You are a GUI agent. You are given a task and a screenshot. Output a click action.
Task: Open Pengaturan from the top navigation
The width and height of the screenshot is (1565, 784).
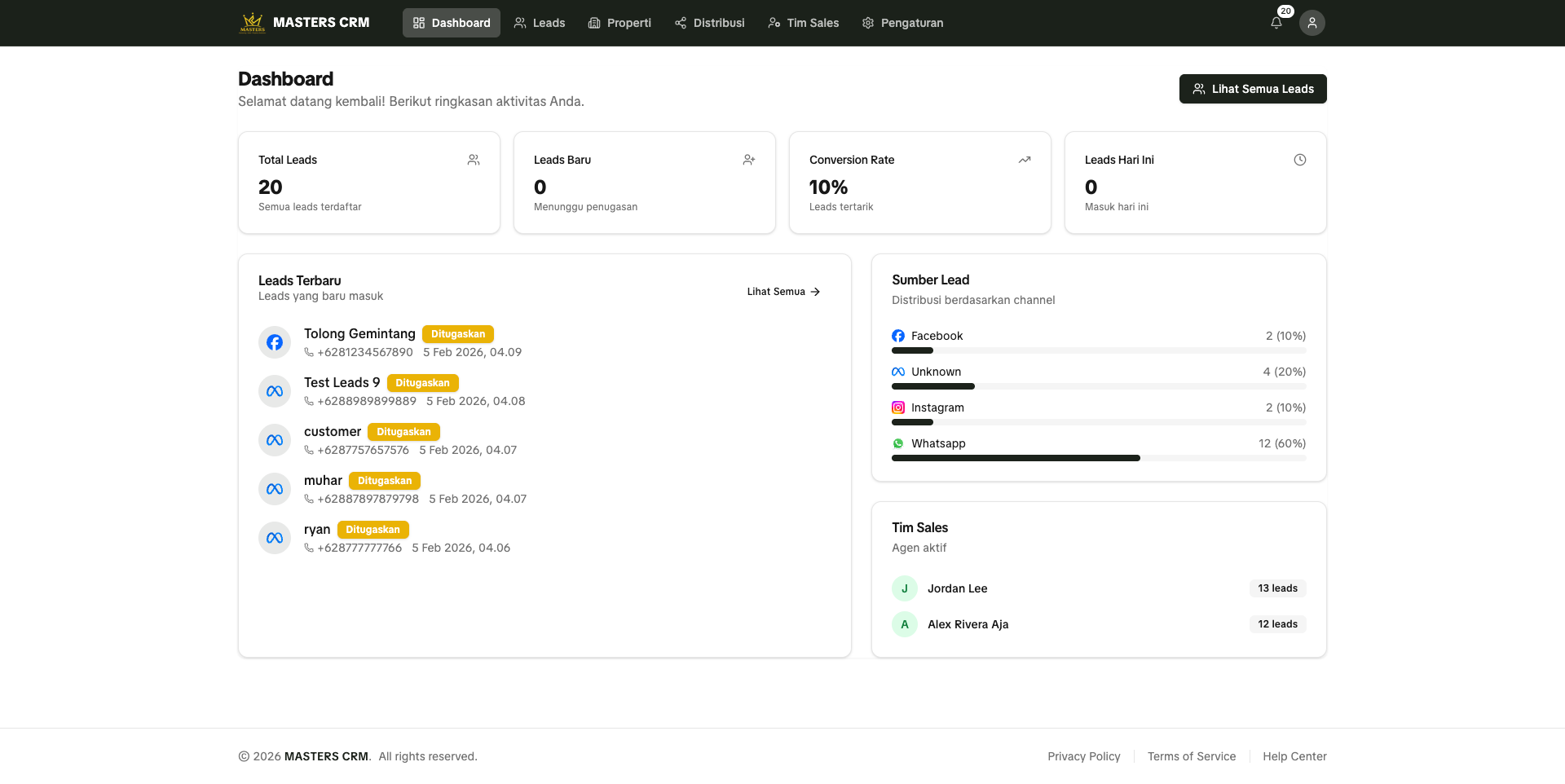point(902,23)
